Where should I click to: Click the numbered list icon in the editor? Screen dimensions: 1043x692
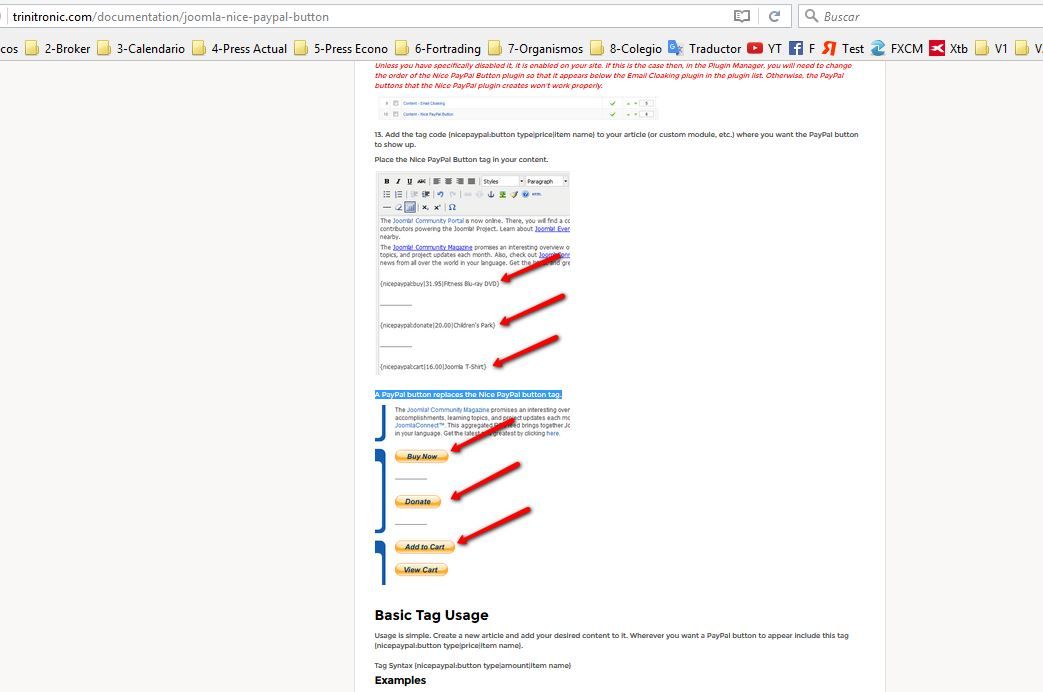[398, 194]
